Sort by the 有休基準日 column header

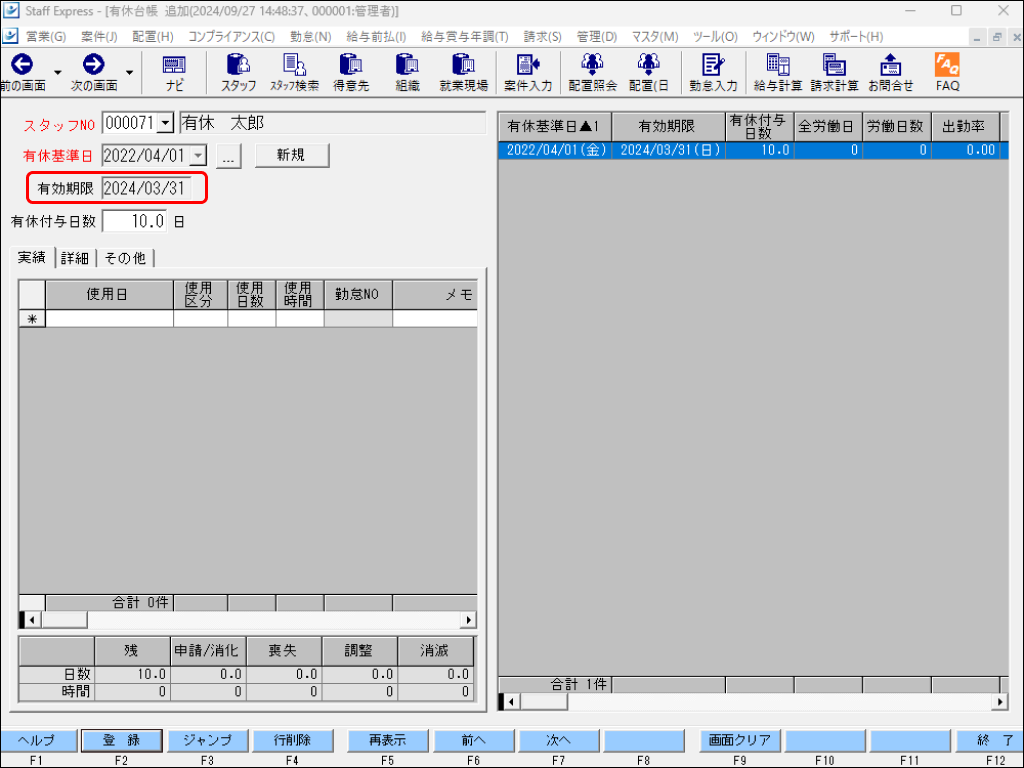coord(555,126)
